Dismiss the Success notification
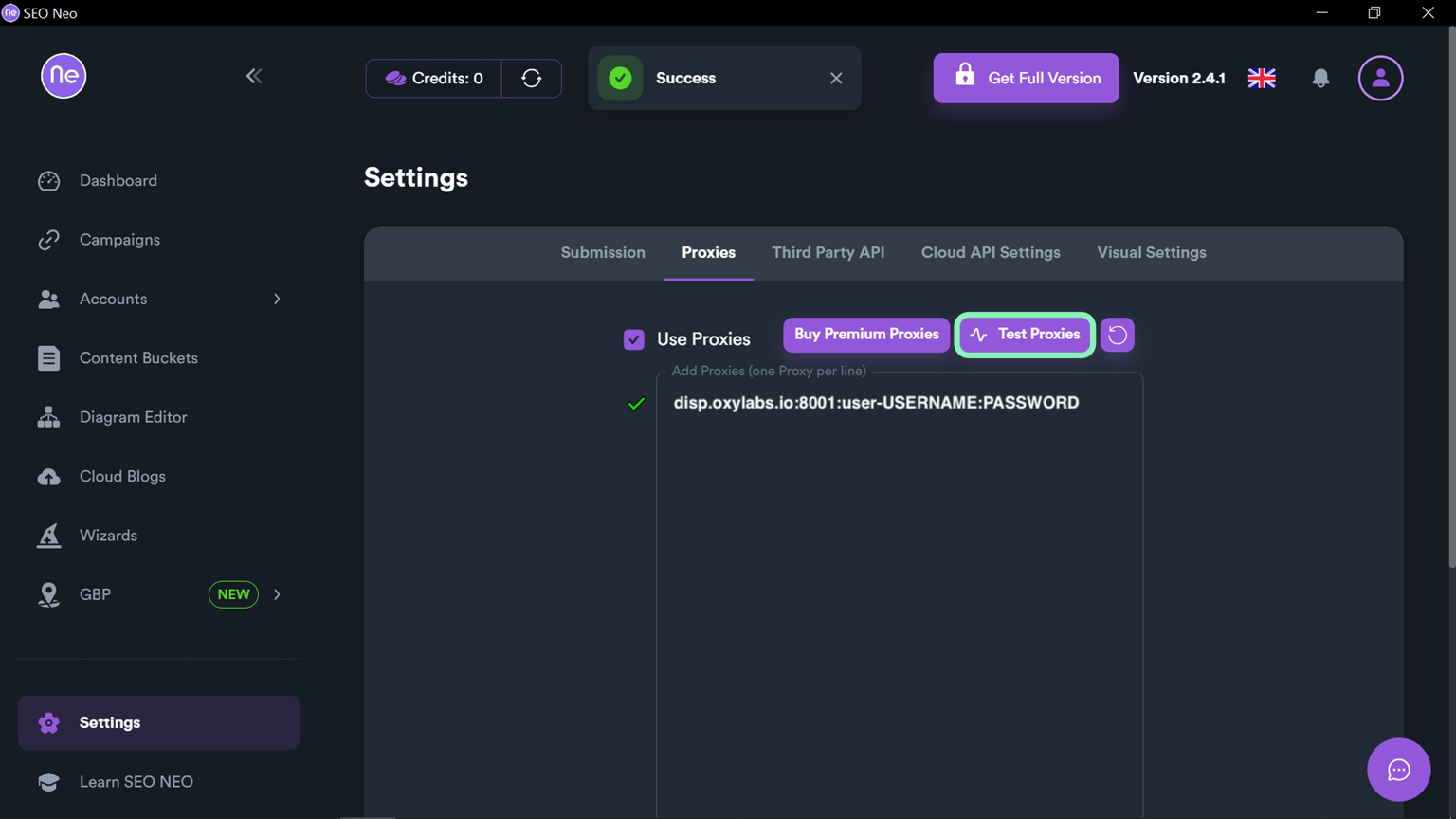1456x819 pixels. click(x=836, y=79)
